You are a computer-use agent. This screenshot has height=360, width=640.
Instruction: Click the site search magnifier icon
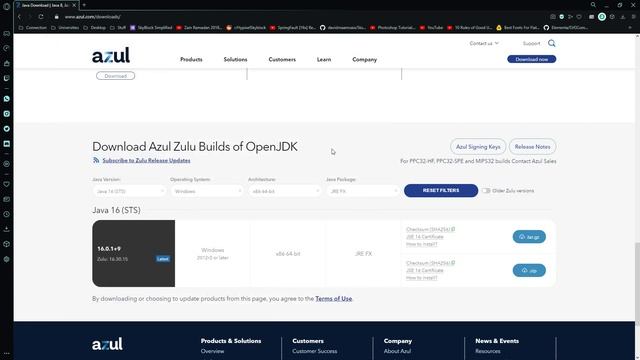pyautogui.click(x=551, y=43)
